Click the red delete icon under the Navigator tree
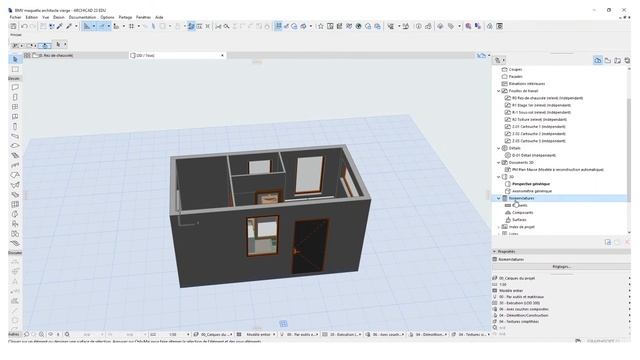640x360 pixels. click(x=627, y=242)
